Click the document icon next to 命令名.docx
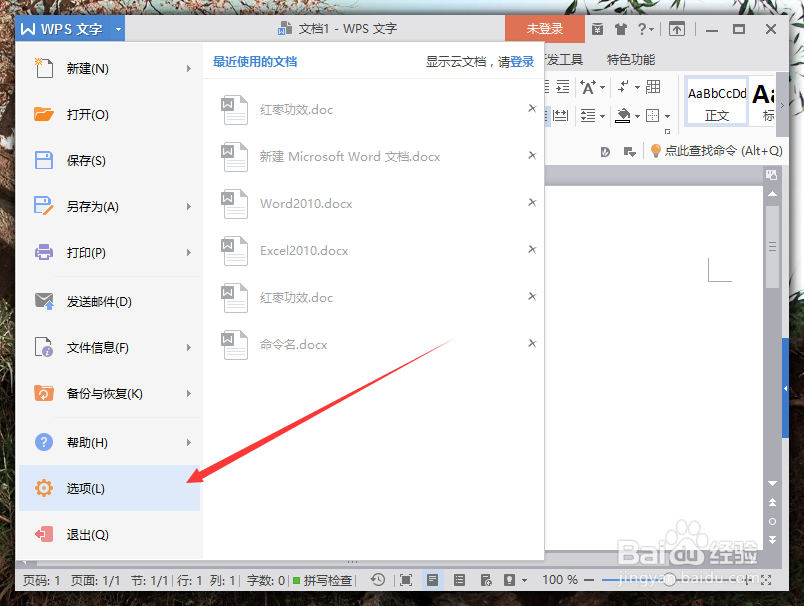804x606 pixels. pos(234,345)
